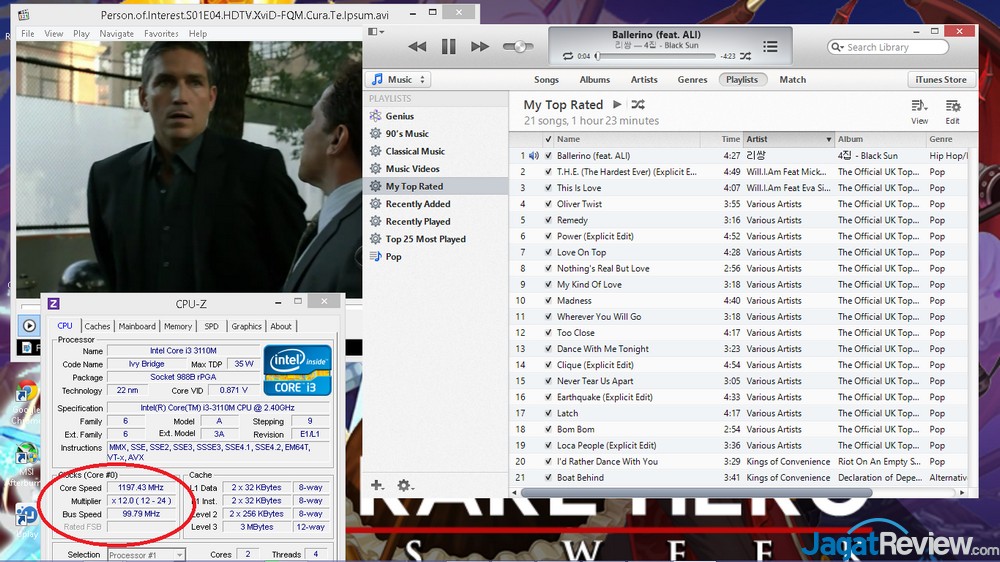1000x562 pixels.
Task: Switch to the Mainboard tab in CPU-Z
Action: pyautogui.click(x=137, y=326)
